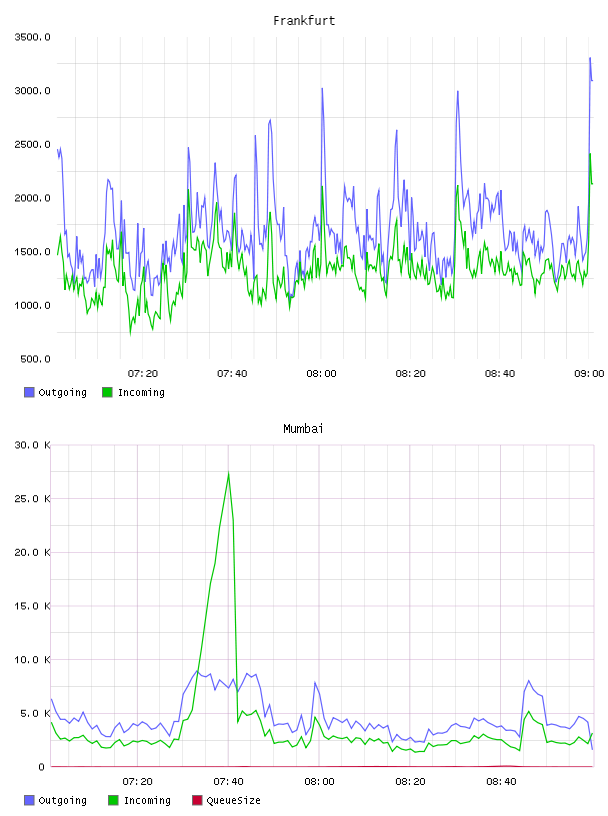Select the Outgoing label in Mumbai legend

62,800
